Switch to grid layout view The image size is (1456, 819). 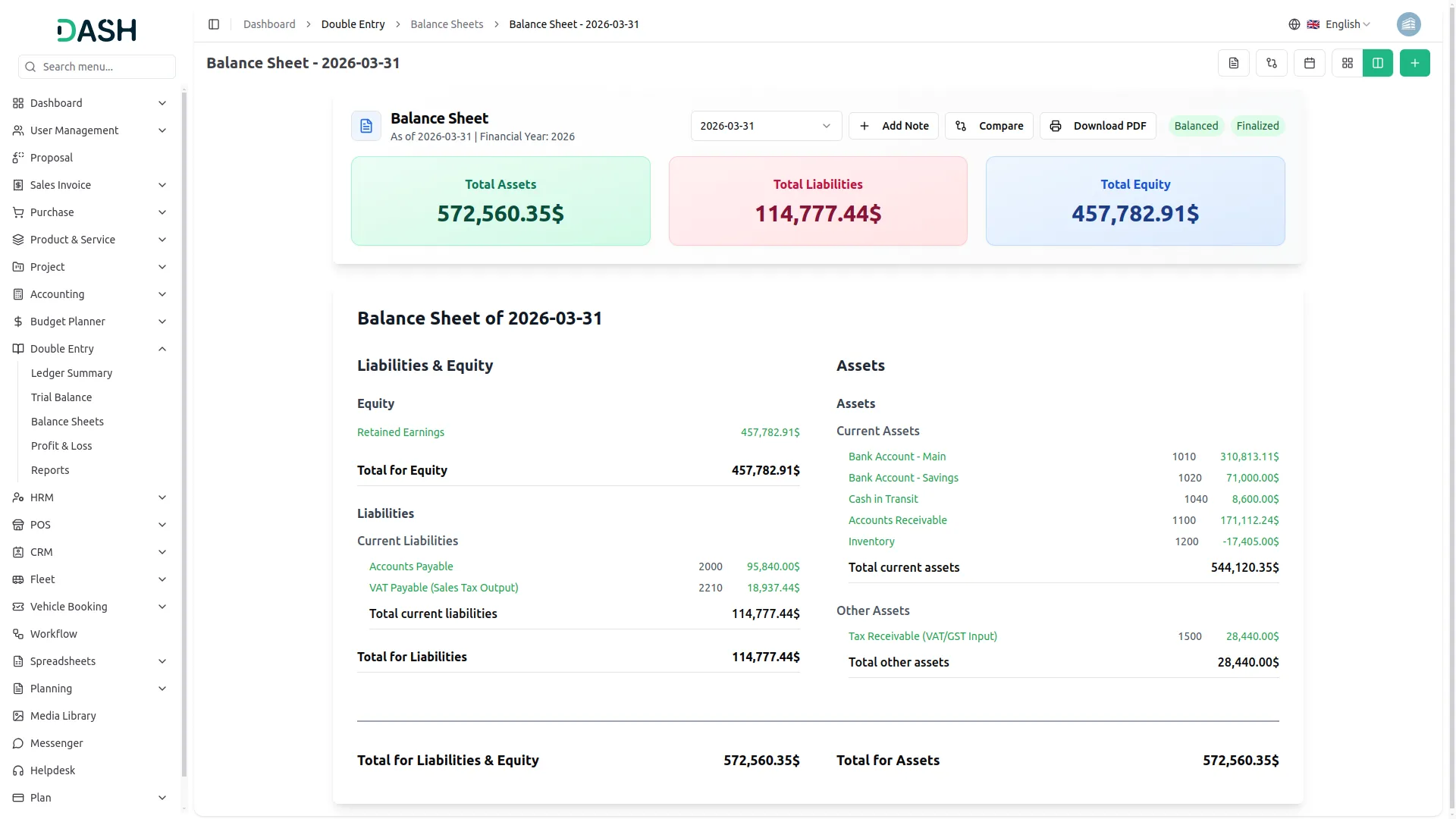click(x=1348, y=64)
